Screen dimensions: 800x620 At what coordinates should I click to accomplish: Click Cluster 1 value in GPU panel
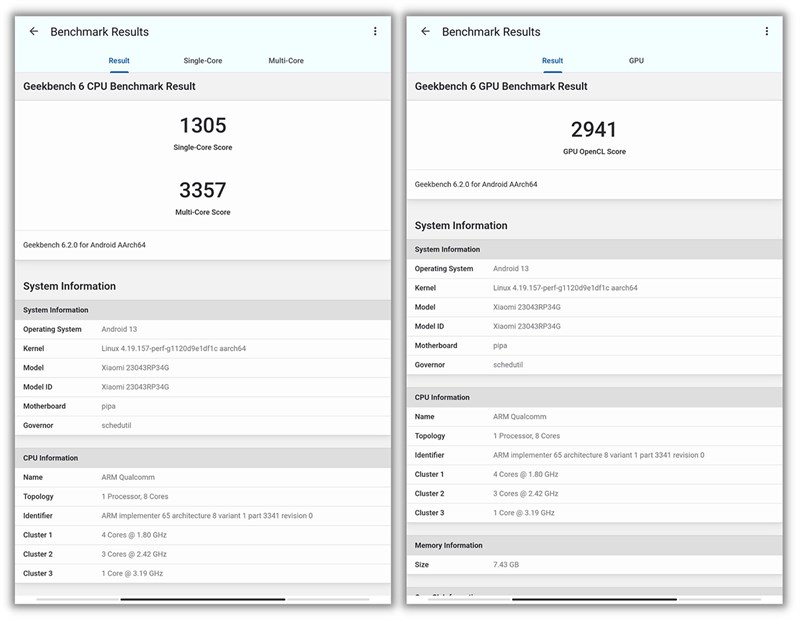pos(526,474)
